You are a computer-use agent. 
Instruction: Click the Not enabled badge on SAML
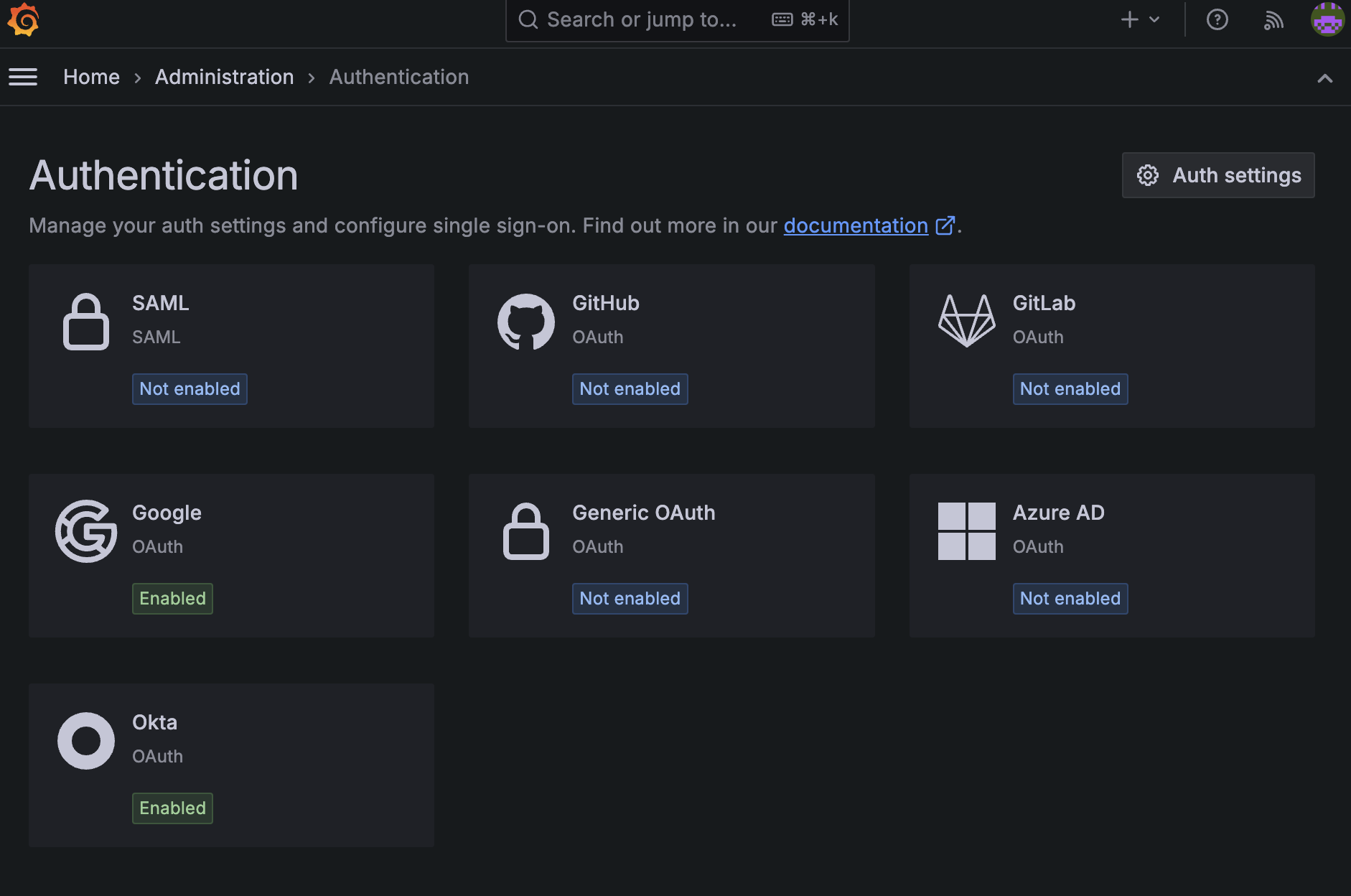(x=190, y=389)
